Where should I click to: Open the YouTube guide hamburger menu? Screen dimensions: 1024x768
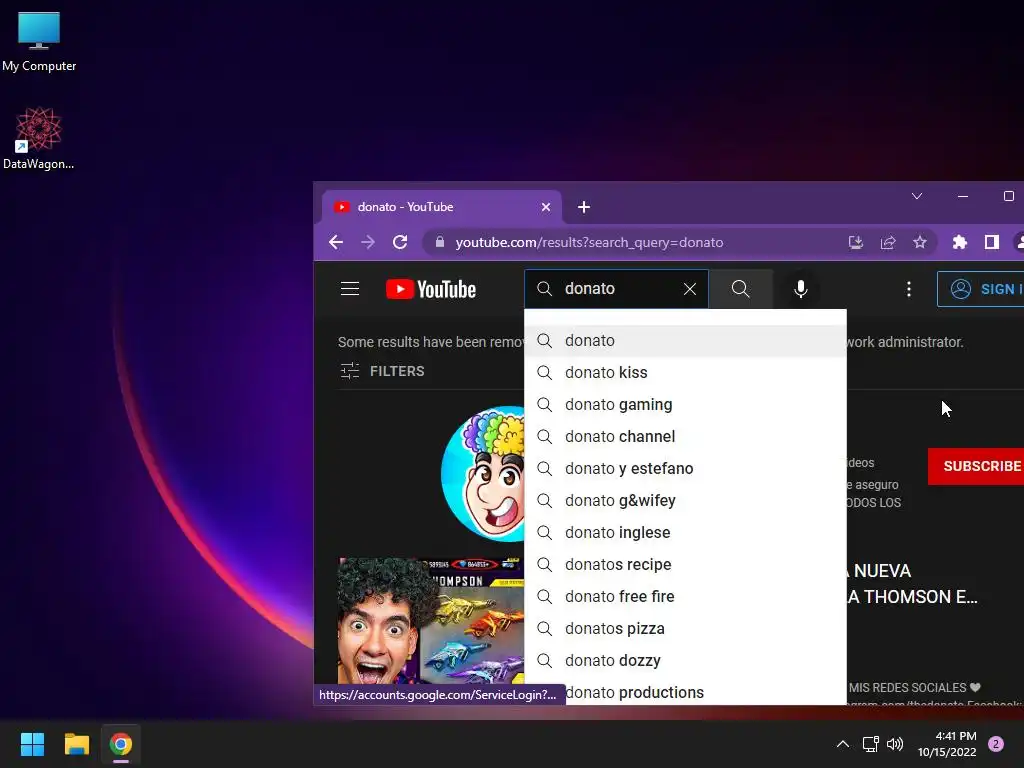pos(350,289)
